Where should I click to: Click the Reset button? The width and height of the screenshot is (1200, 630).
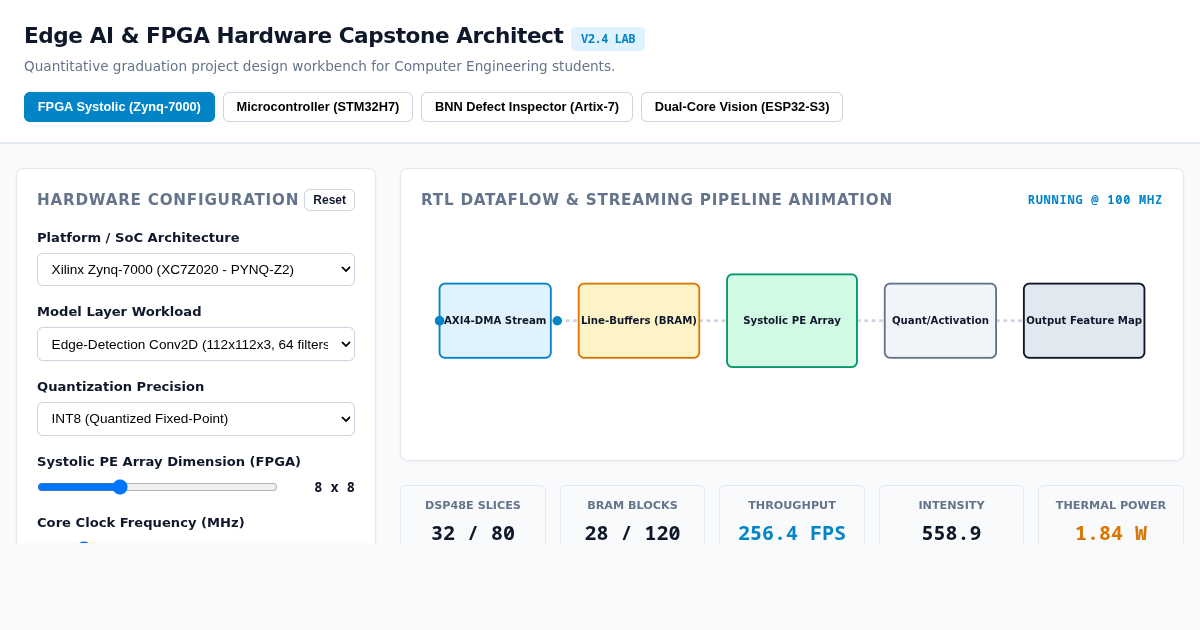329,200
